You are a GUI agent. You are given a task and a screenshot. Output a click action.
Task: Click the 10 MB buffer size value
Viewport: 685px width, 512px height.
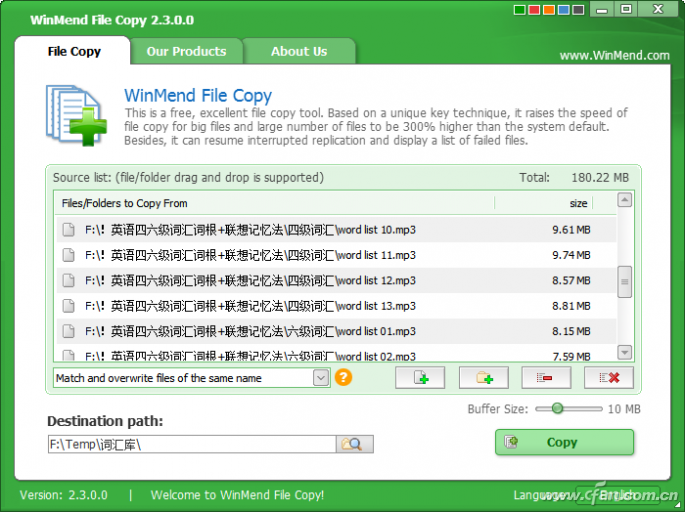click(x=624, y=409)
